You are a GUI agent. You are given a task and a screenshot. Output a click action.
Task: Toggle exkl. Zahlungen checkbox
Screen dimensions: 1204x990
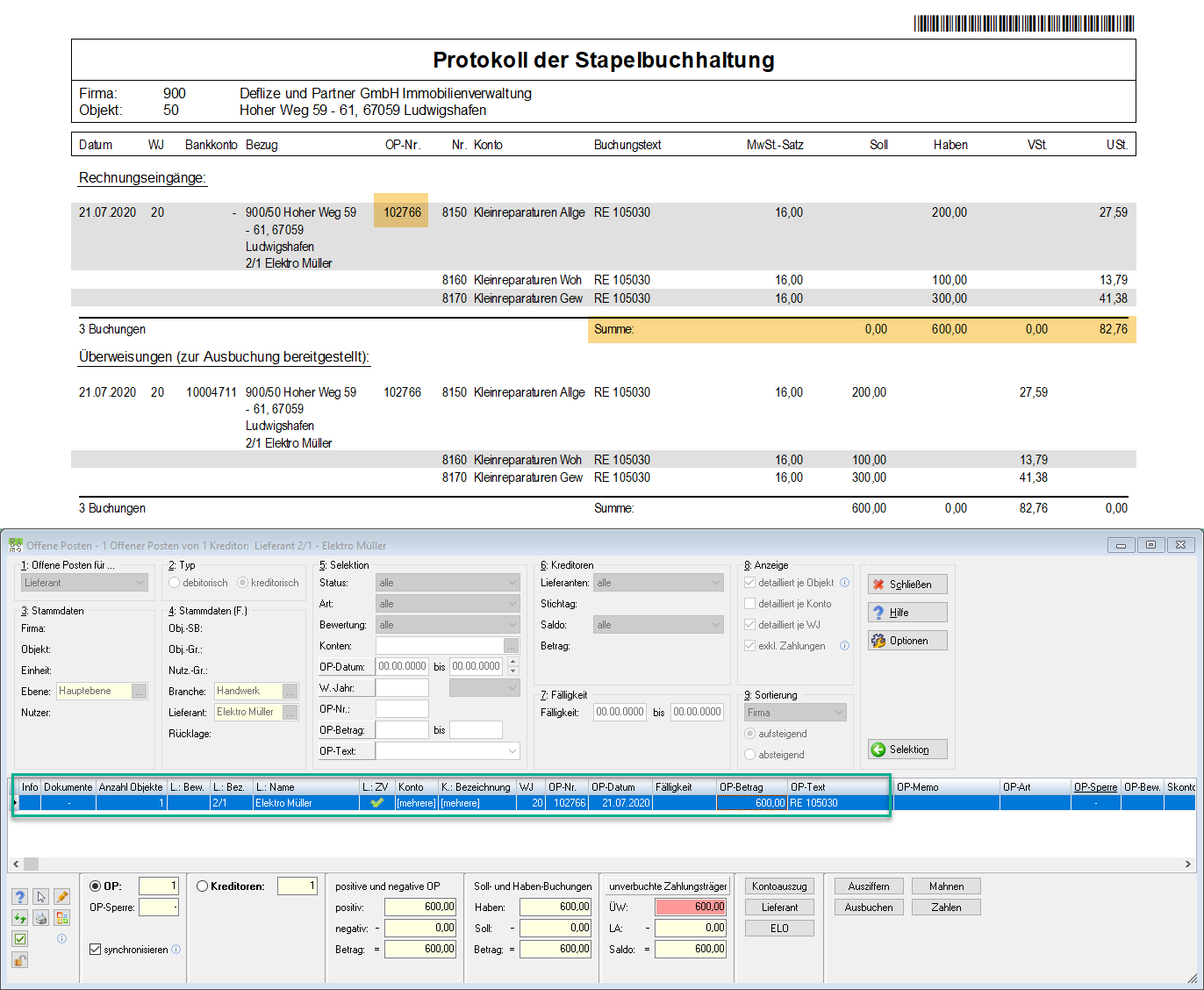[749, 646]
